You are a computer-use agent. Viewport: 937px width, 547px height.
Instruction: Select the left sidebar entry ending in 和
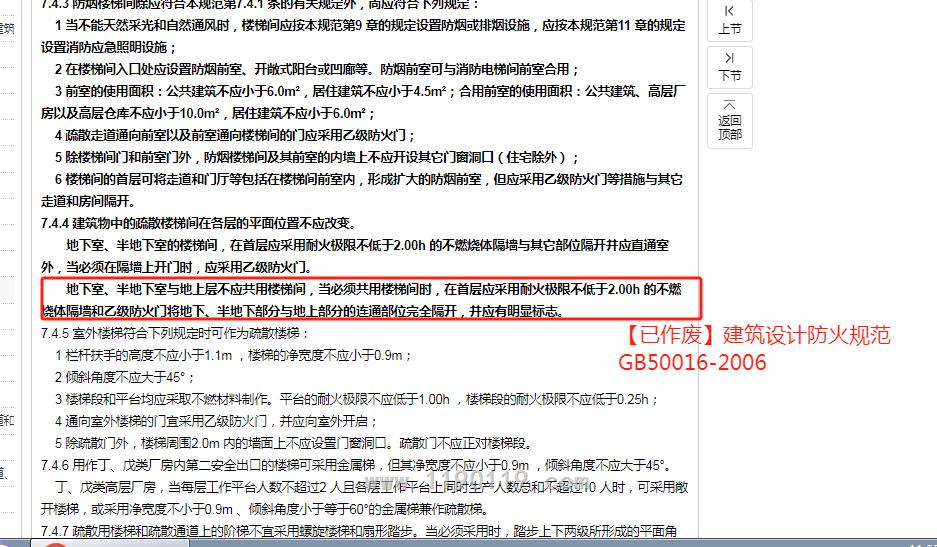tap(8, 420)
